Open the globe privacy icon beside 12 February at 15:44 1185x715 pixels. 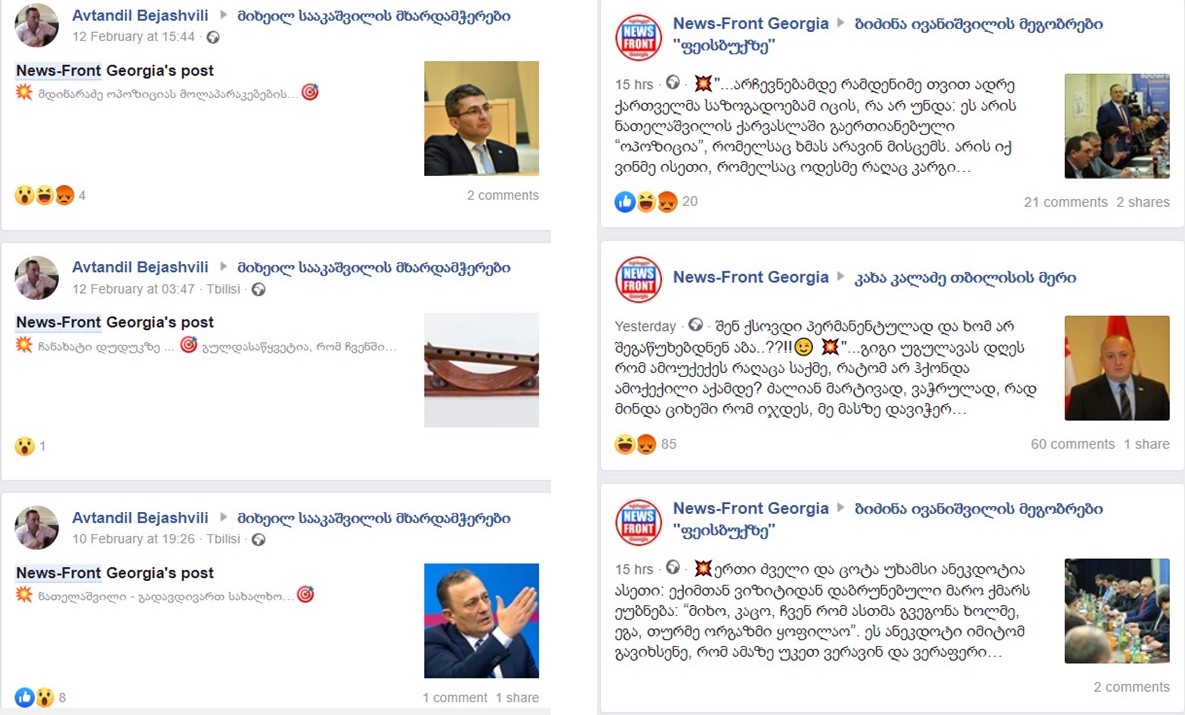pos(213,37)
